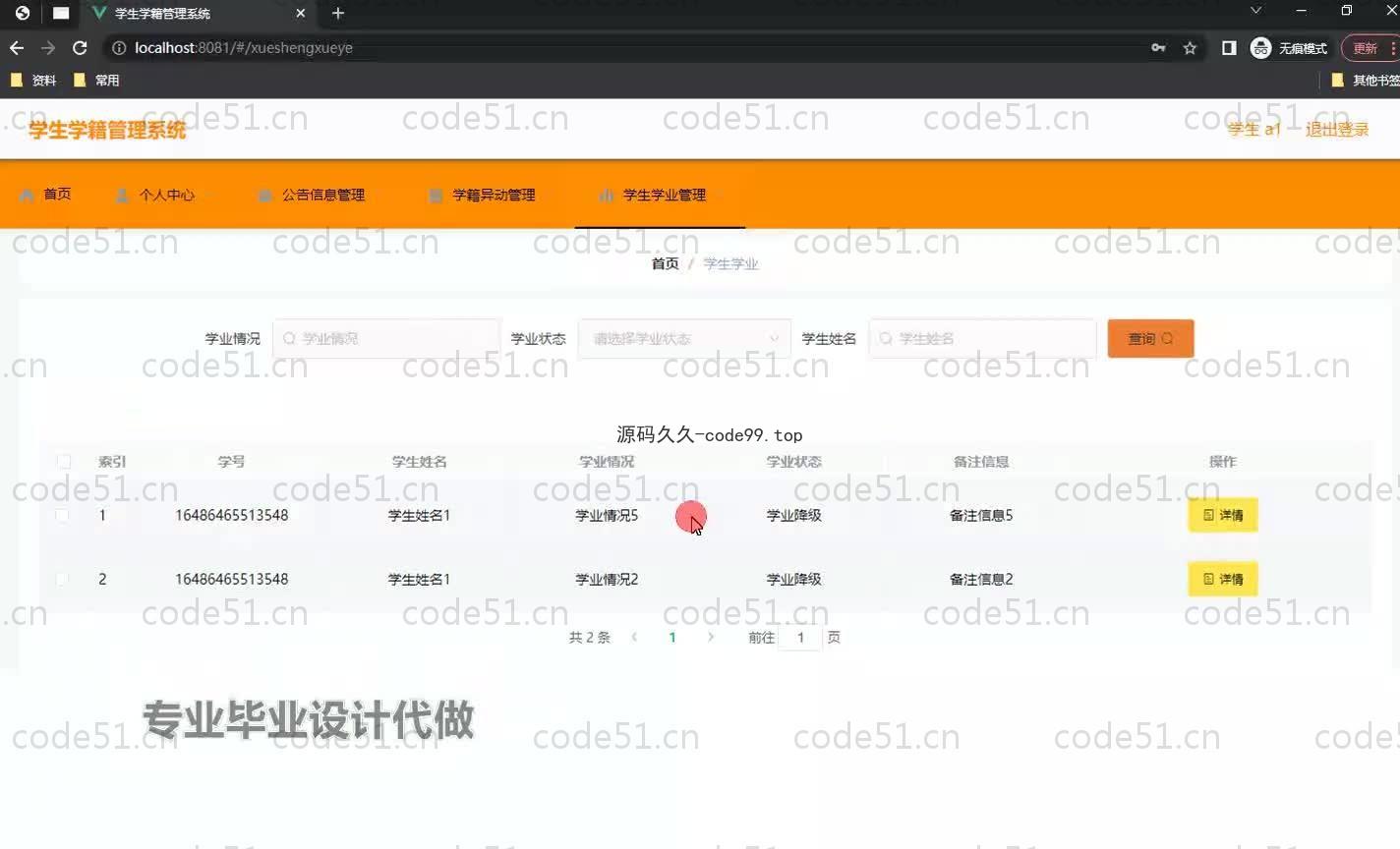Image resolution: width=1400 pixels, height=849 pixels.
Task: Open a new browser tab
Action: [338, 14]
